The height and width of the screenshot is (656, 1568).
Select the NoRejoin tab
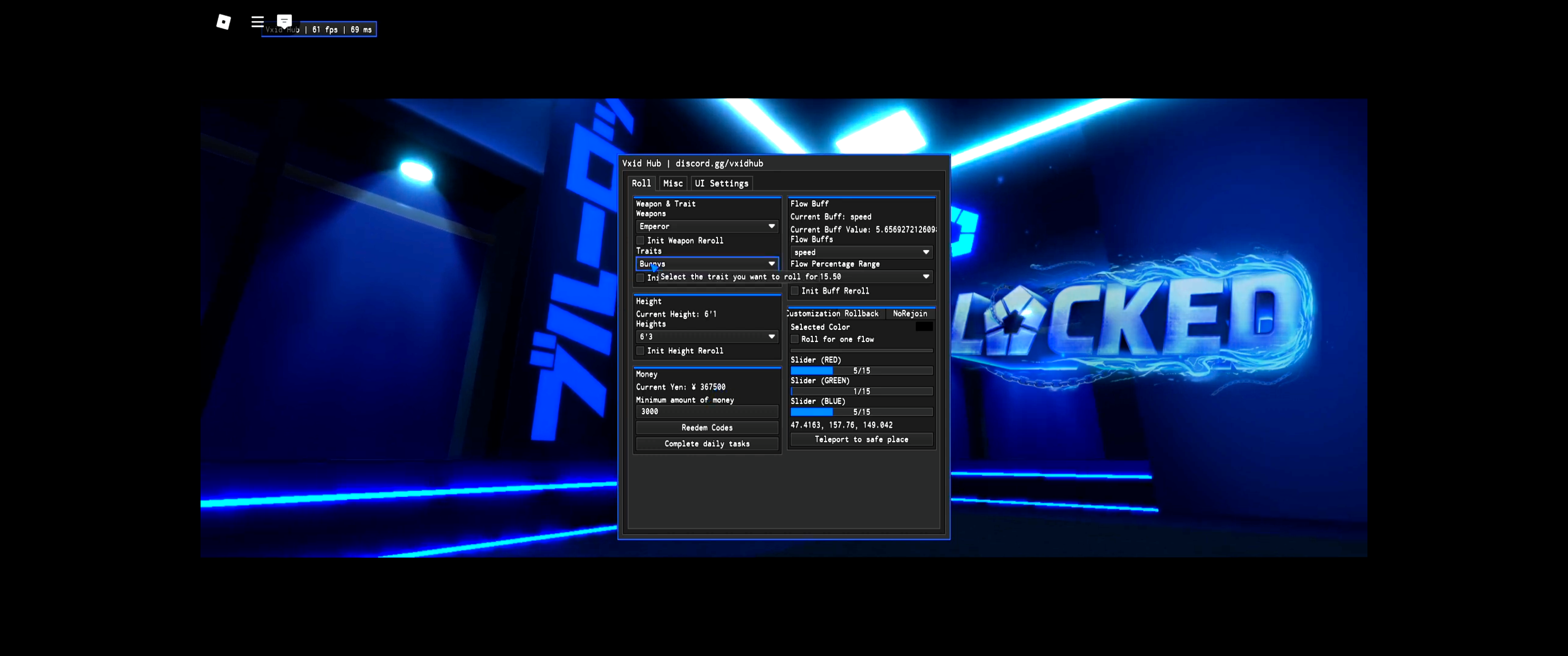910,313
